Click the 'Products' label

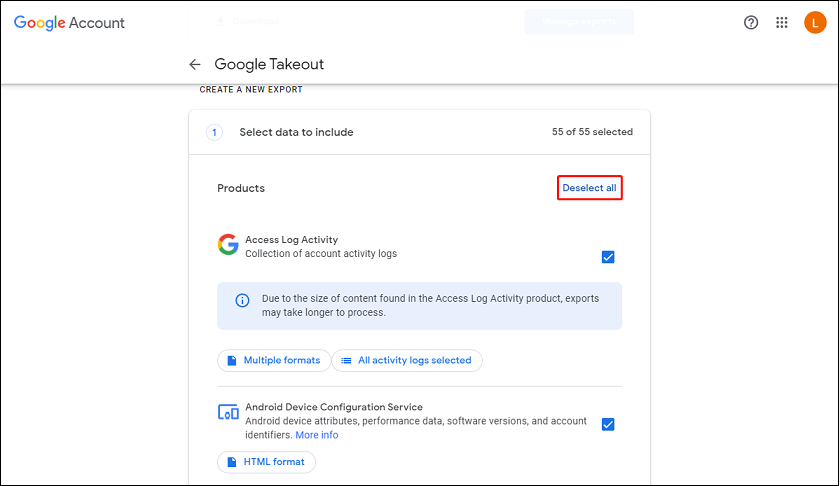click(x=241, y=188)
